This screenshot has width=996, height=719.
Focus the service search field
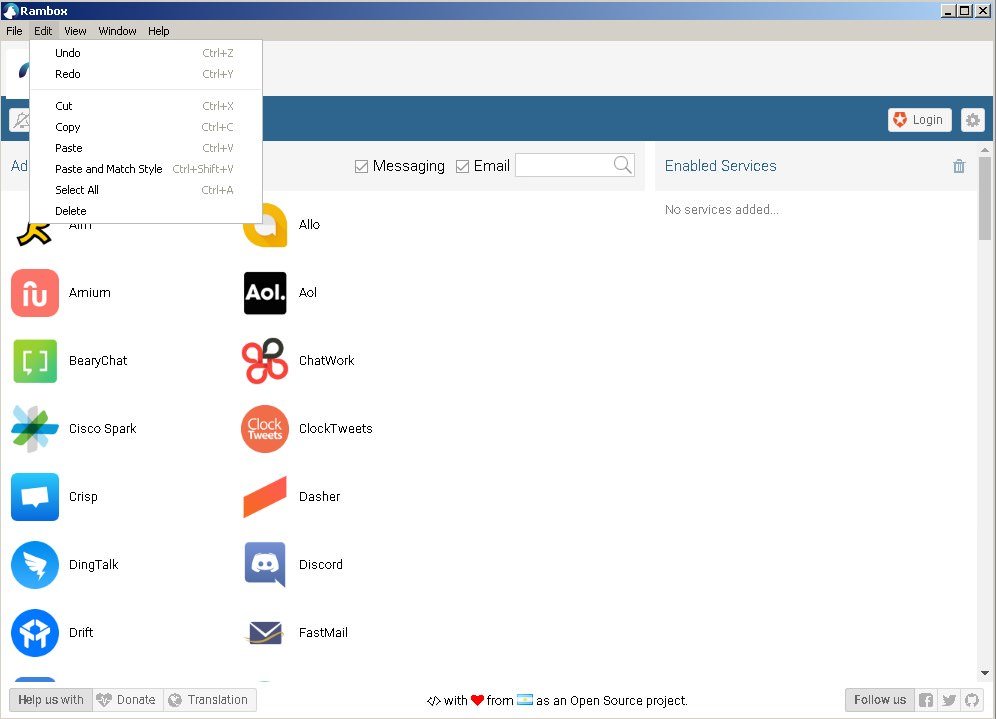(x=564, y=165)
